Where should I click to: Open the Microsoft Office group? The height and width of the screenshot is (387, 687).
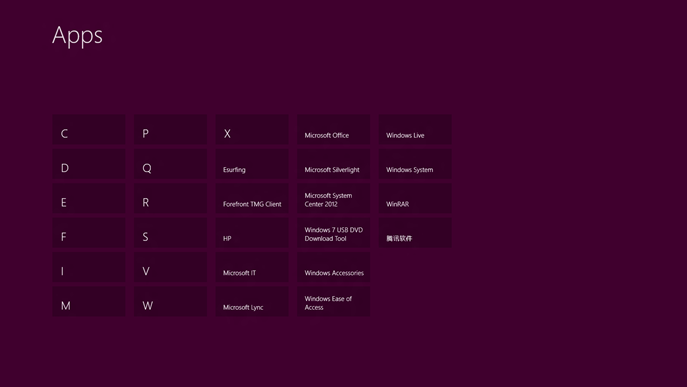tap(333, 130)
